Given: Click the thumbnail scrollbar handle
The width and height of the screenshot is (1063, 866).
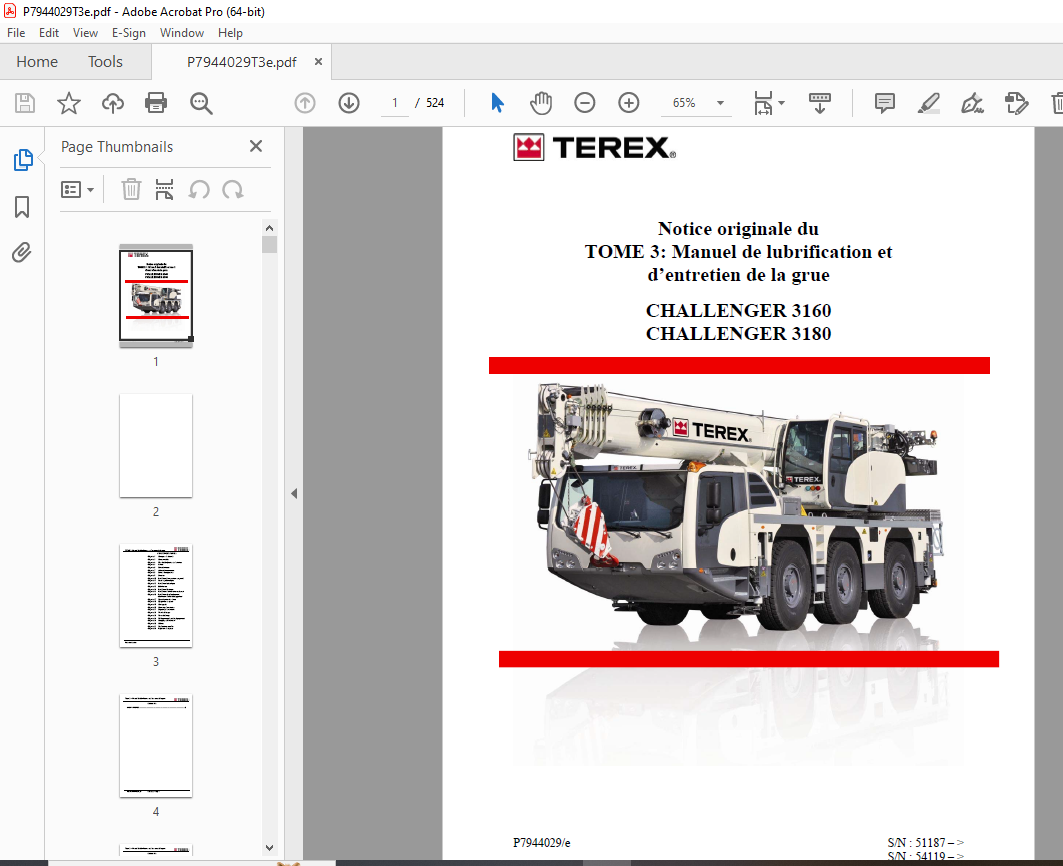Looking at the screenshot, I should point(269,244).
